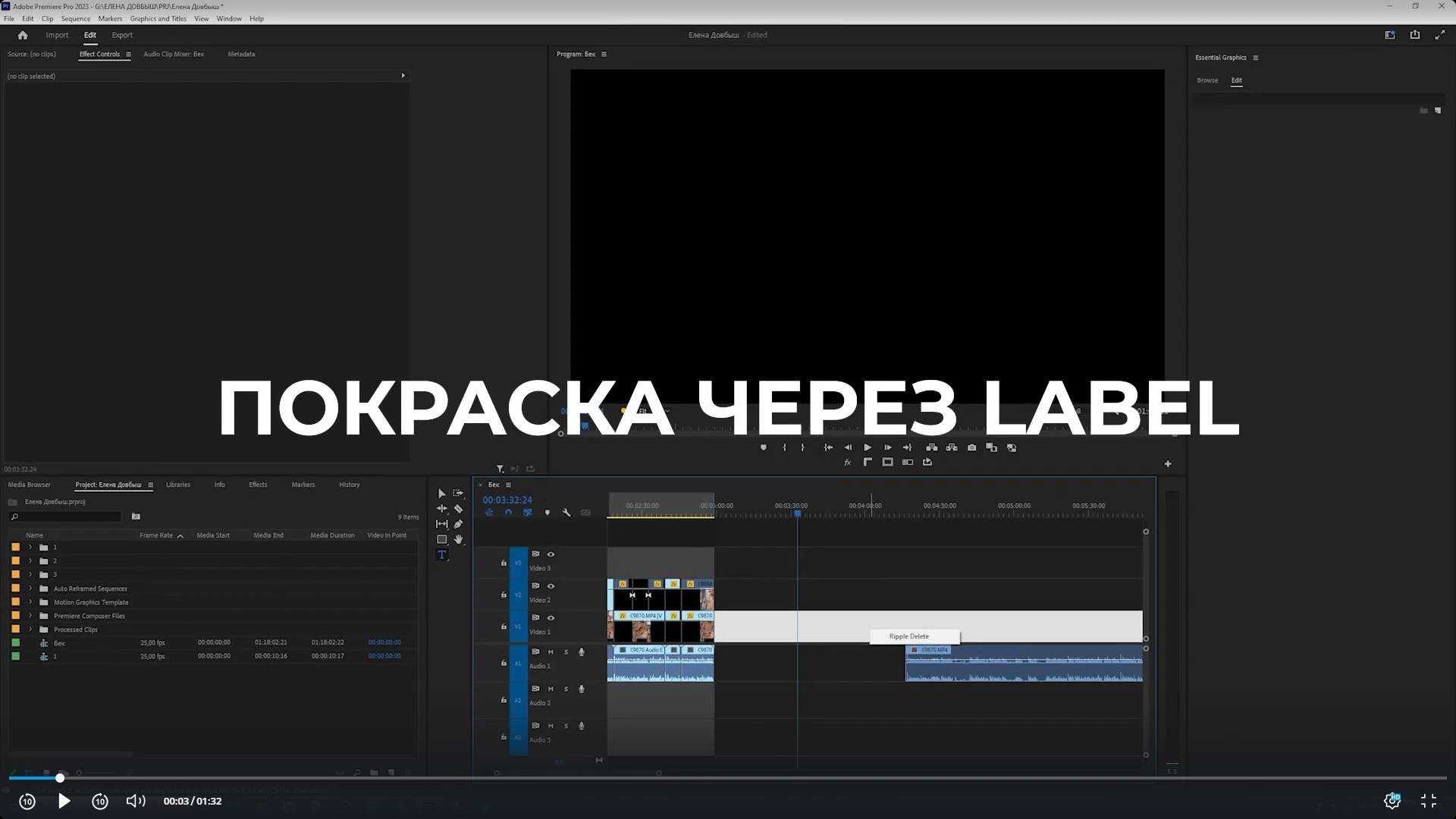Toggle the Video 2 track eye visibility
Screen dimensions: 1456x819
[551, 586]
